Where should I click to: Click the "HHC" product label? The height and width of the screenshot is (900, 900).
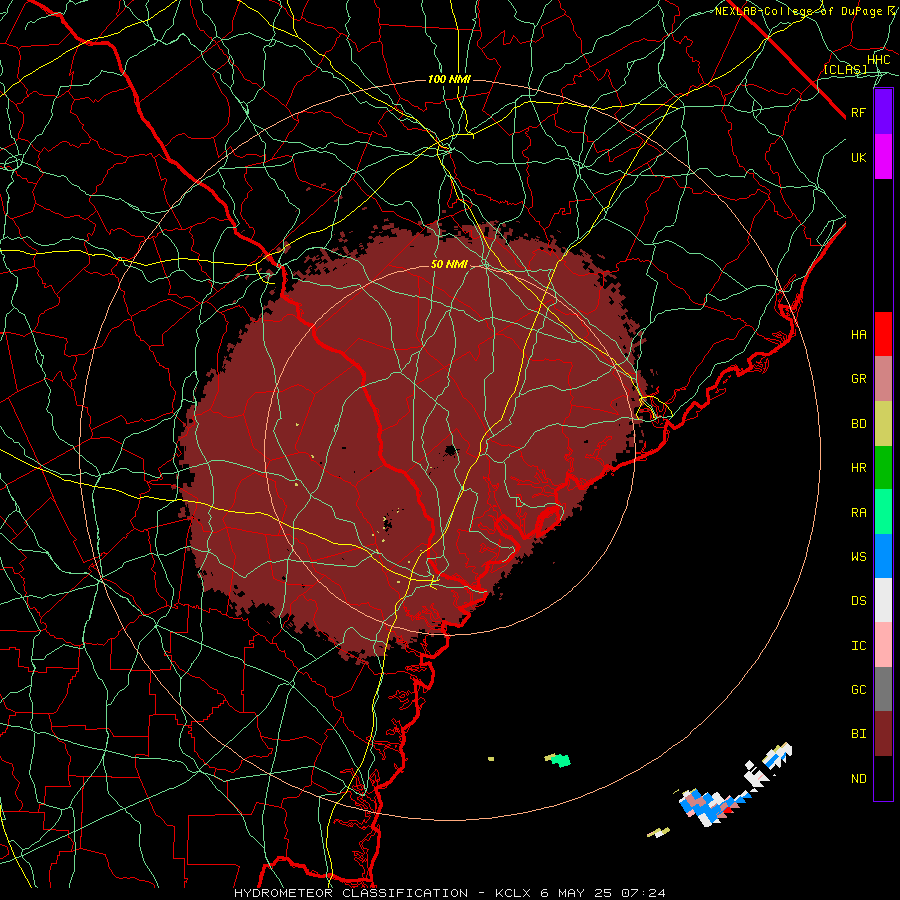pos(878,59)
